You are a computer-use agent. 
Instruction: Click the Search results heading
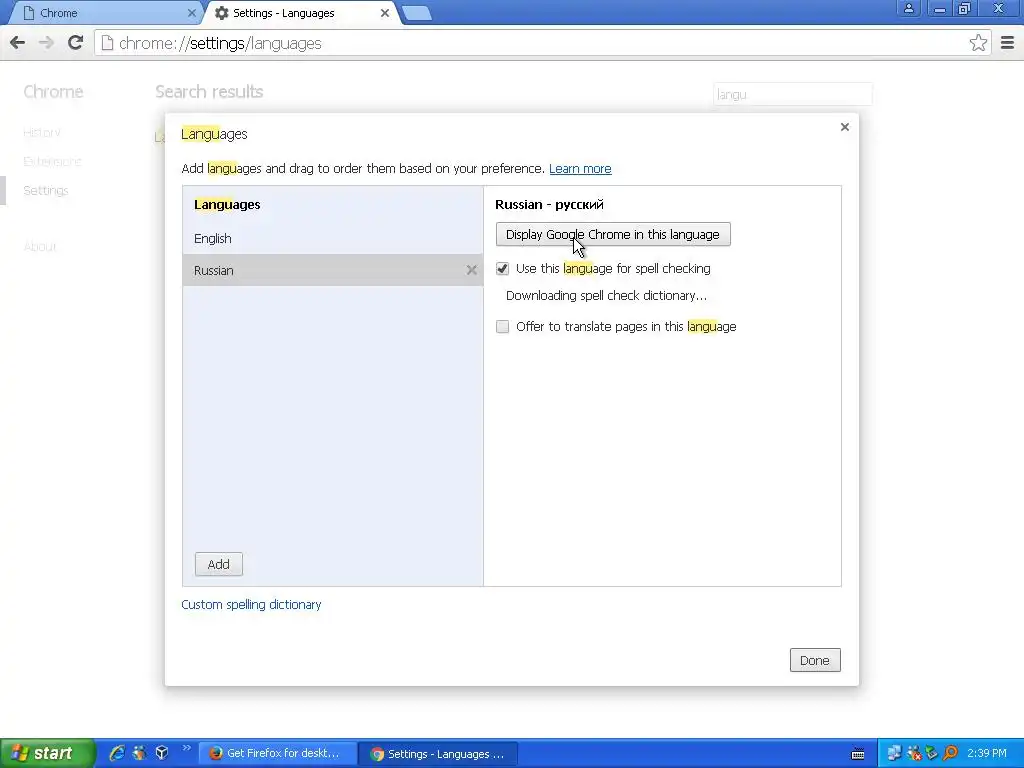(x=209, y=92)
